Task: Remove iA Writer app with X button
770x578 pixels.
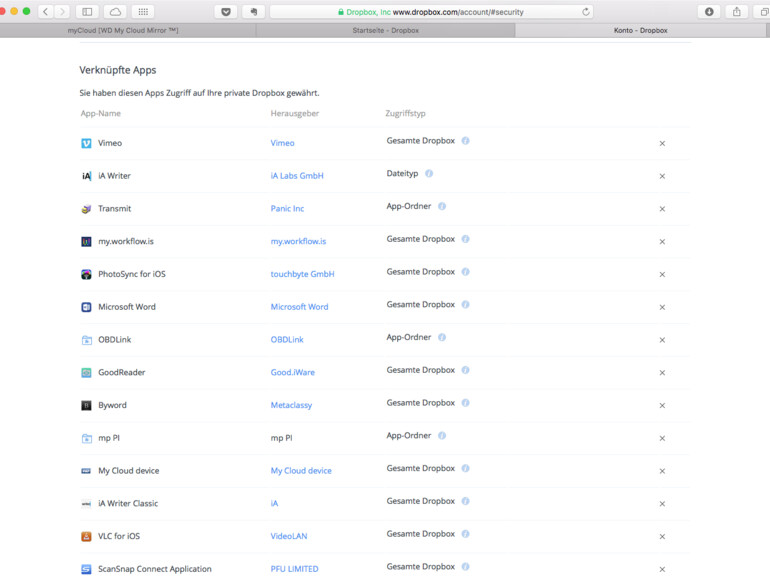Action: (x=662, y=176)
